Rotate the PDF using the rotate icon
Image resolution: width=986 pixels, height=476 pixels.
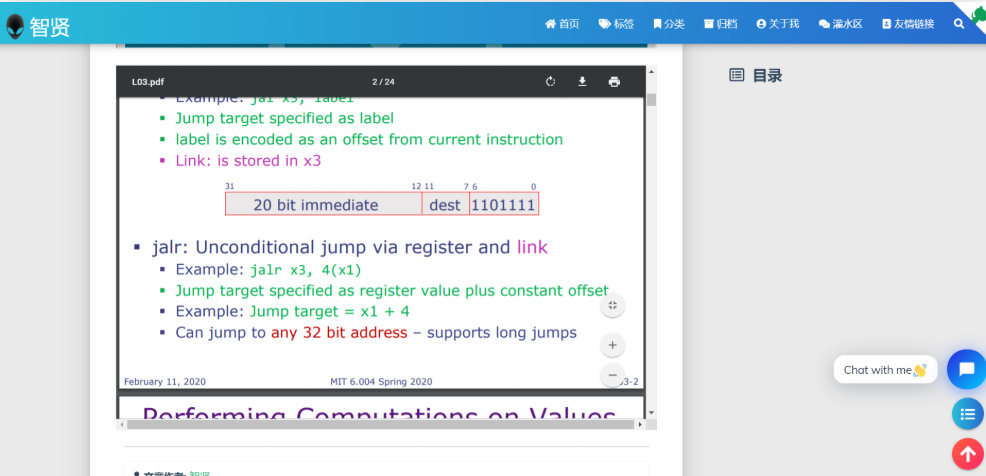[550, 82]
